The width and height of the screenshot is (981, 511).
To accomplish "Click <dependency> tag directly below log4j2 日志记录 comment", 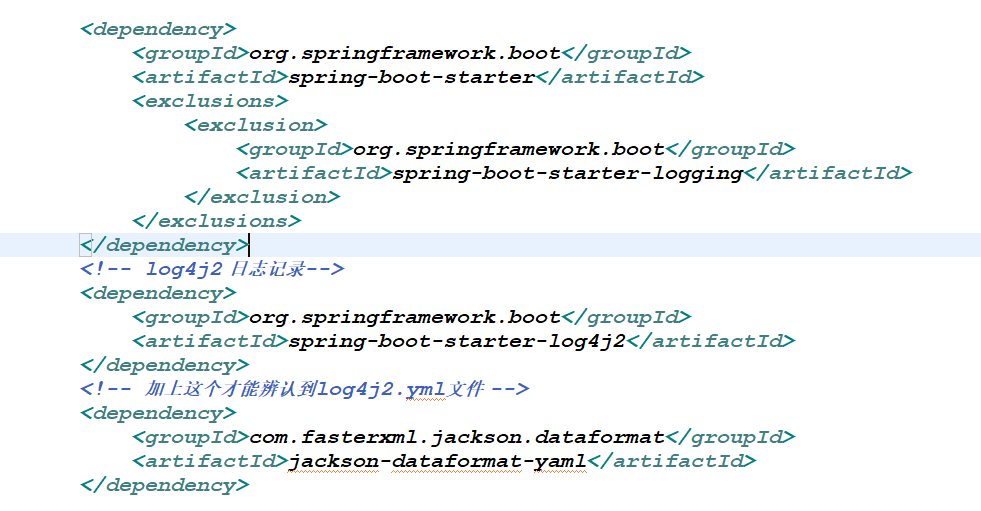I will tap(158, 293).
